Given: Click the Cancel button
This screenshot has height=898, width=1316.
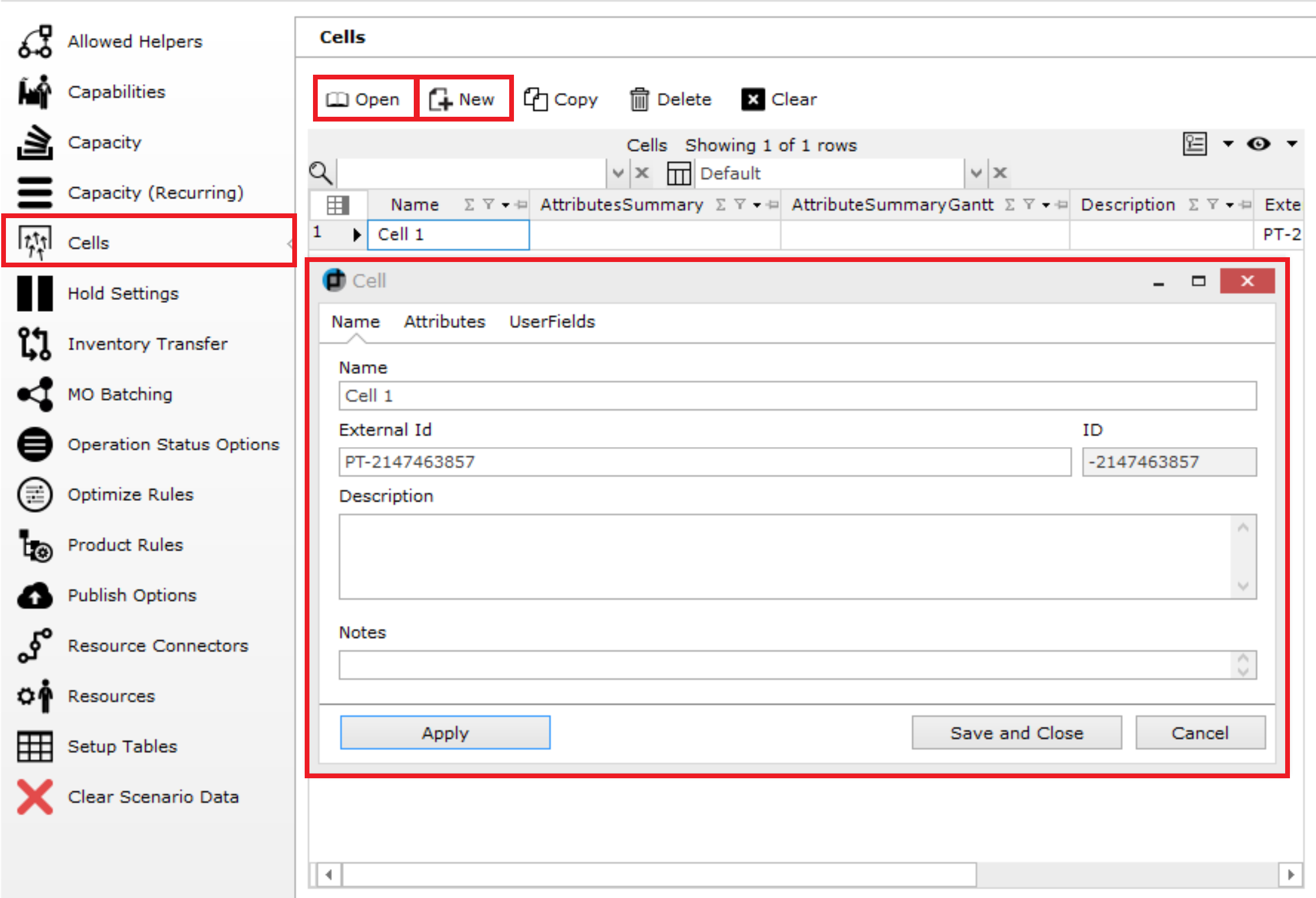Looking at the screenshot, I should [x=1200, y=733].
